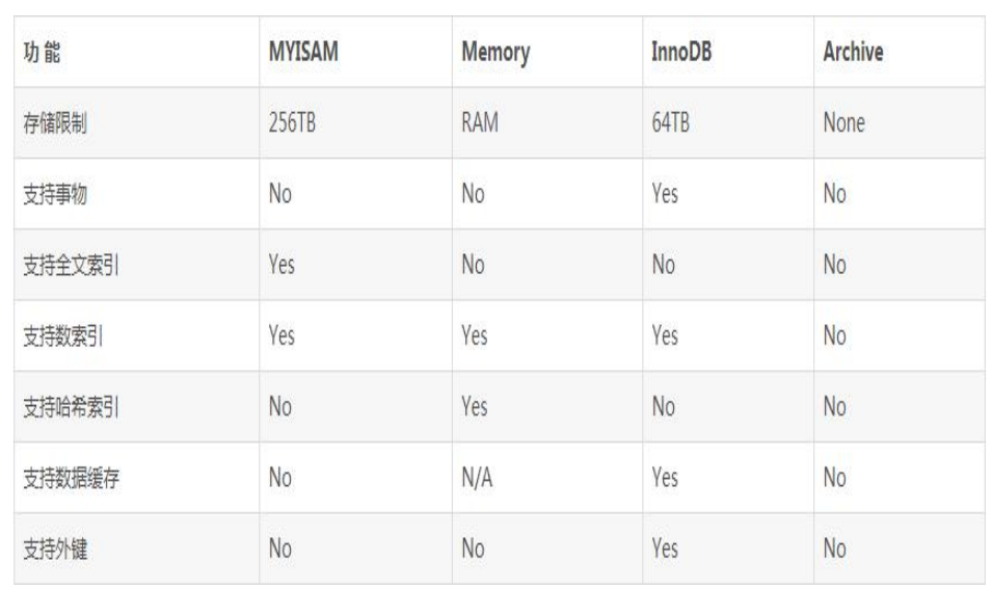Click the 支持事物 row label

pos(55,194)
